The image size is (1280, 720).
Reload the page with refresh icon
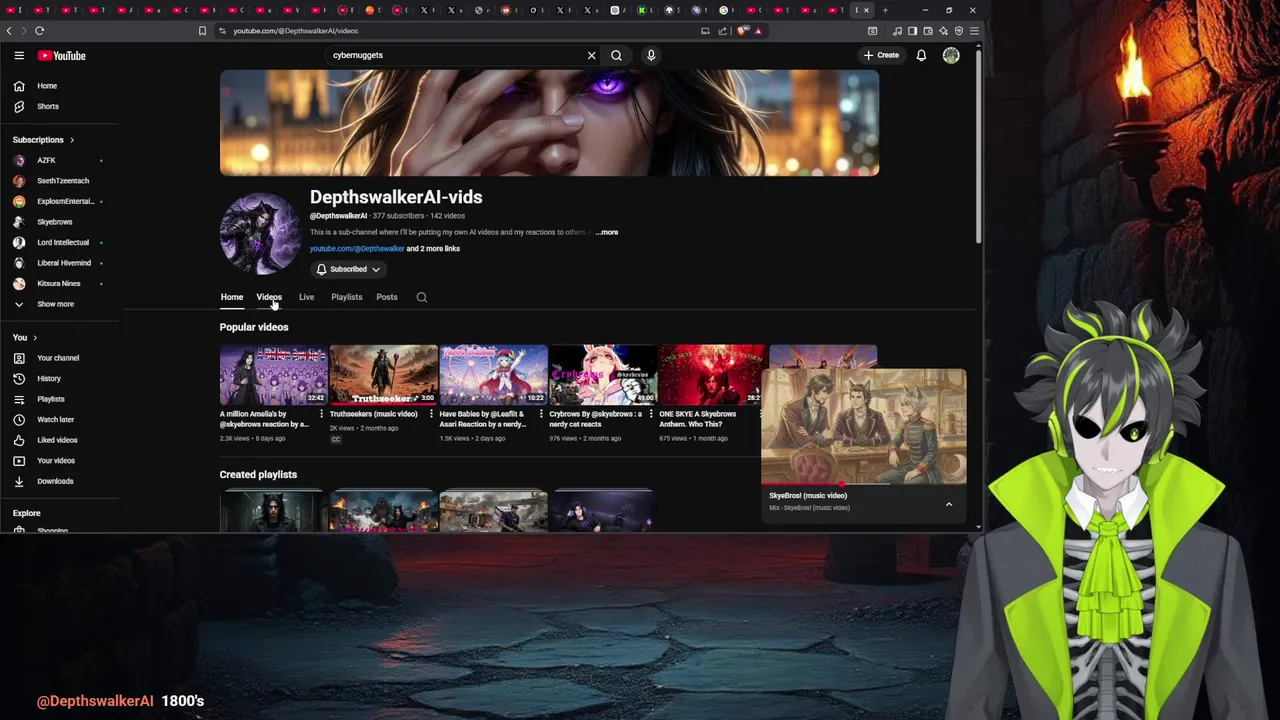click(x=39, y=31)
